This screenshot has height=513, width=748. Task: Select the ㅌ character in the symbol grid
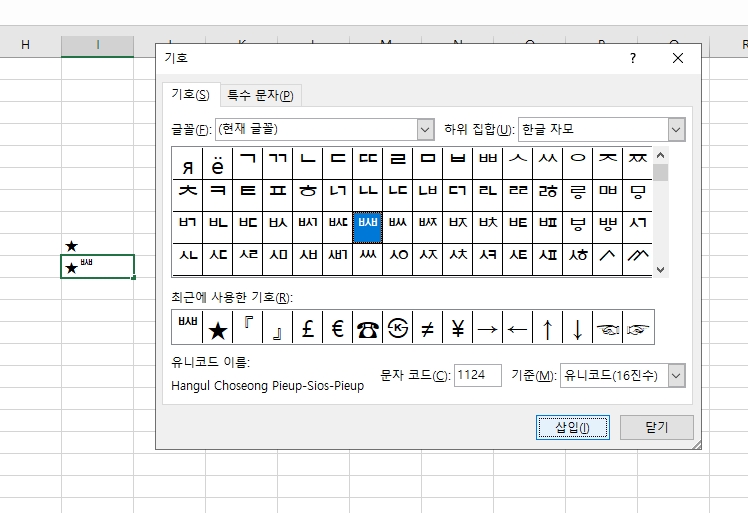(x=248, y=195)
